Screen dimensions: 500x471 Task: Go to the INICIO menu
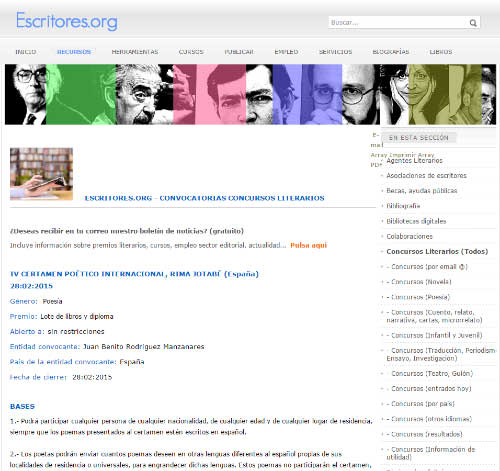pyautogui.click(x=26, y=52)
